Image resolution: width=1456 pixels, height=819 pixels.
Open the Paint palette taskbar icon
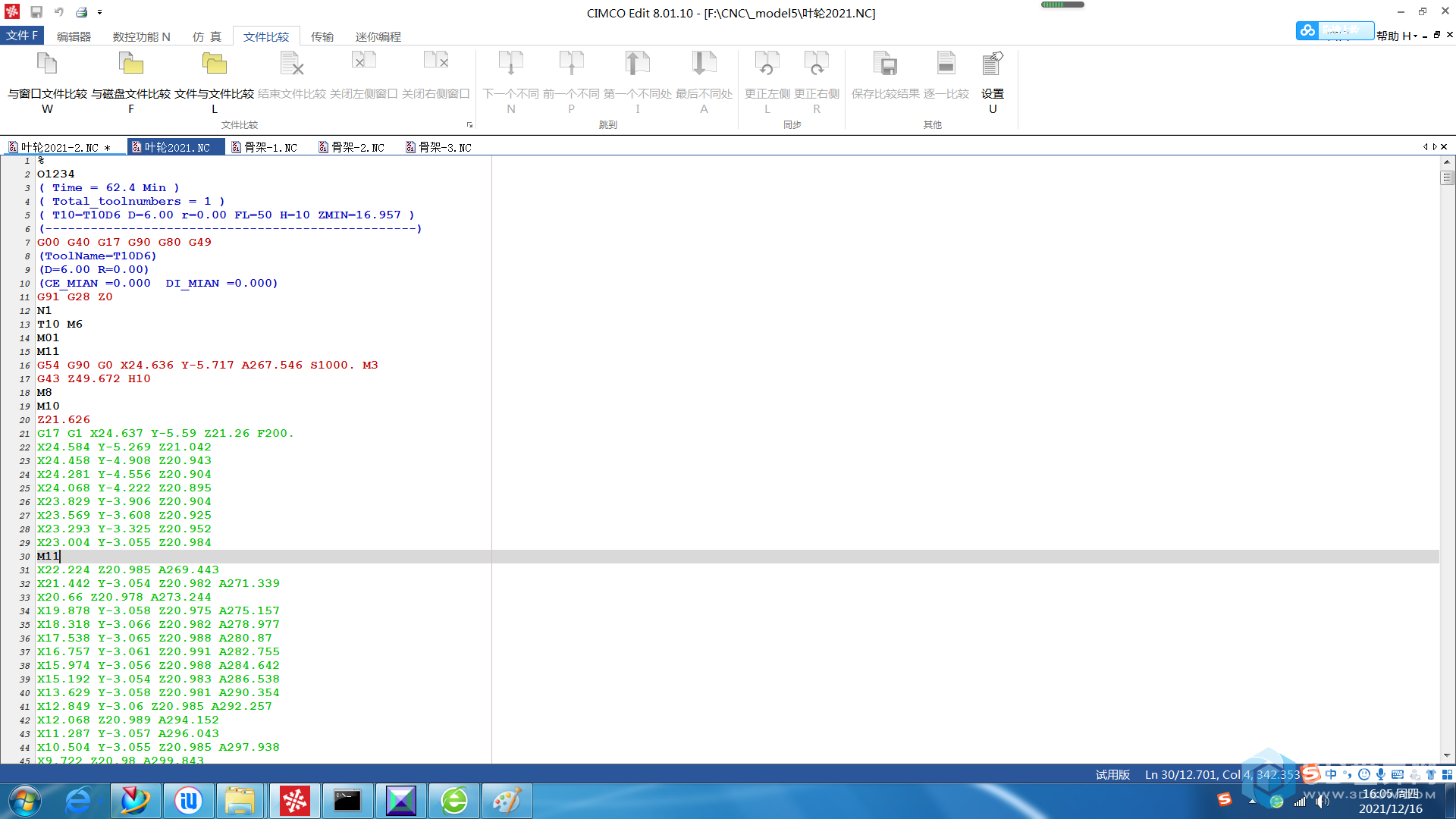507,801
